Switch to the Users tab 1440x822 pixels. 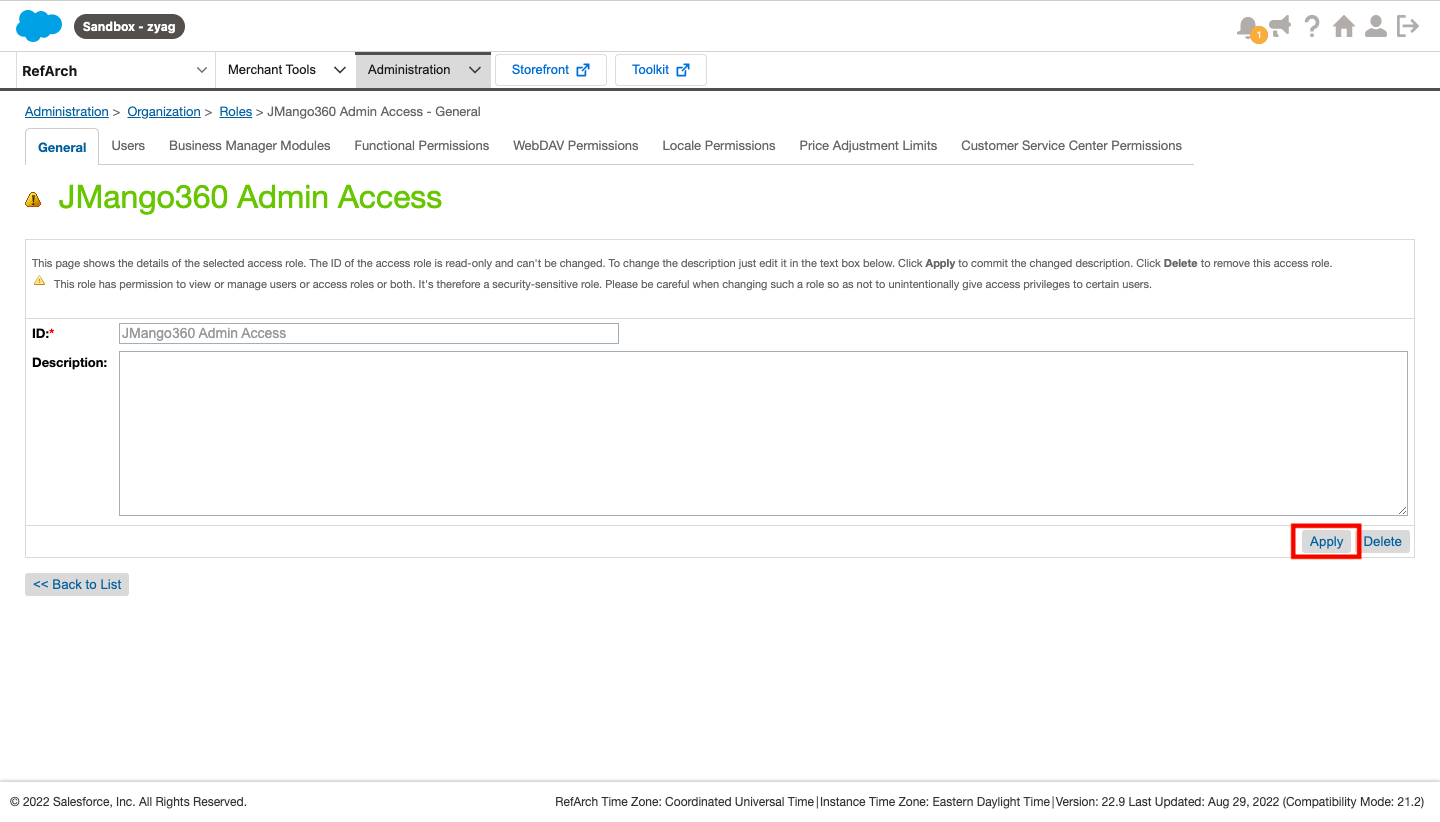pyautogui.click(x=128, y=146)
